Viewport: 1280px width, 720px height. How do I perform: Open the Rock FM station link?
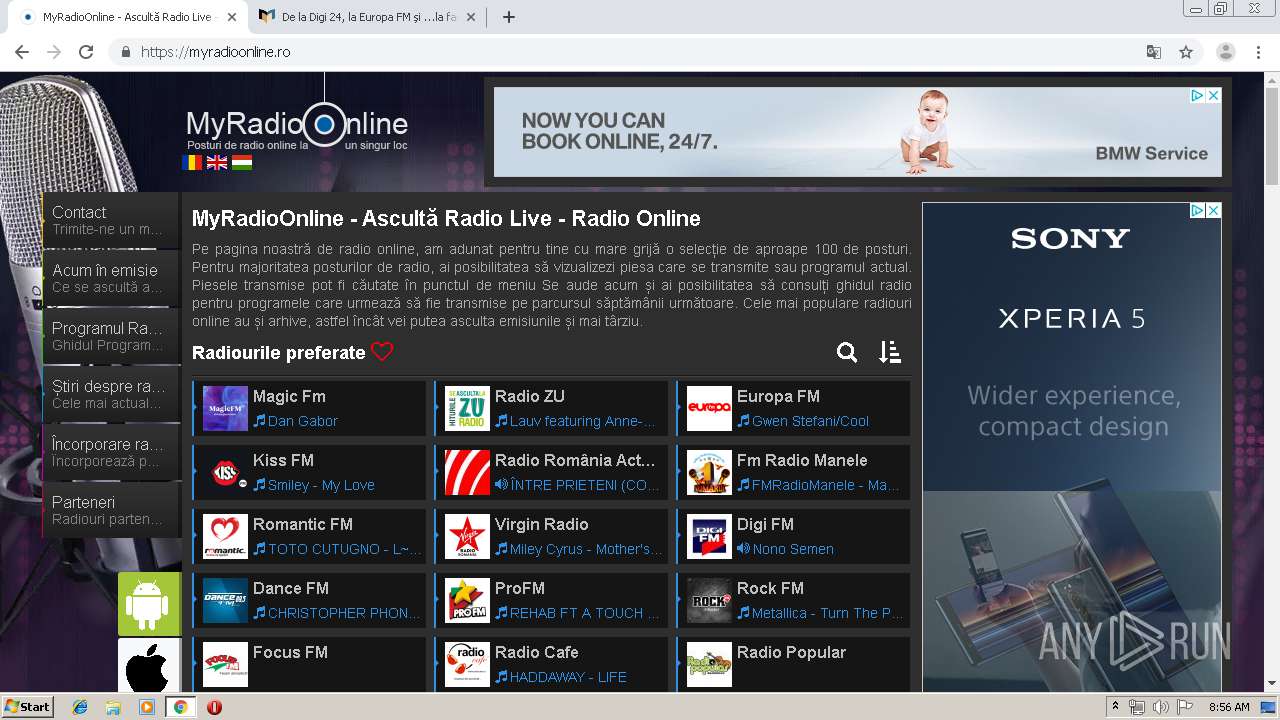click(x=770, y=588)
